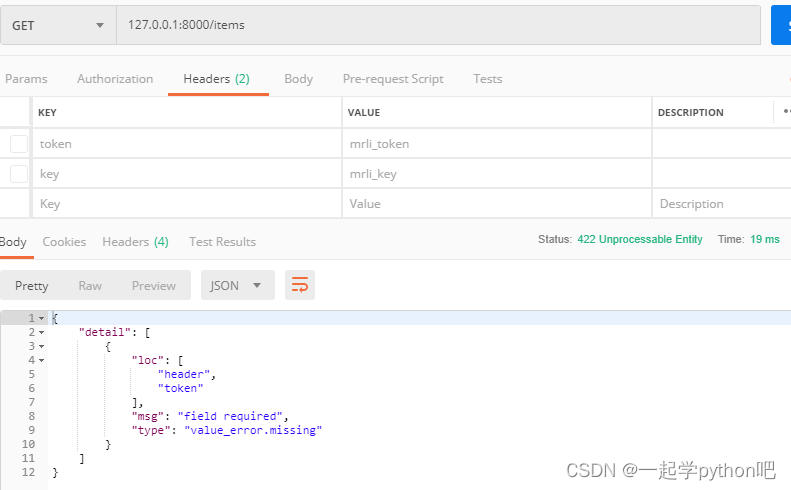Select the Raw view button
The height and width of the screenshot is (490, 791).
coord(90,286)
